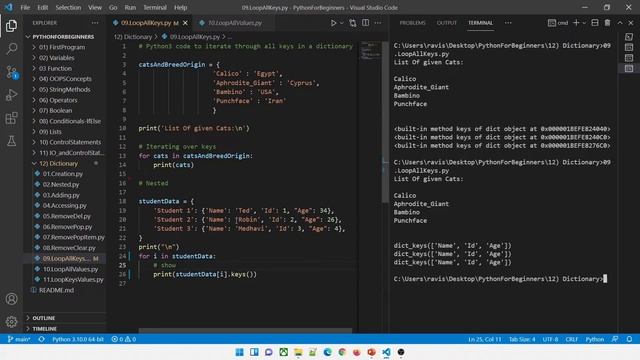Open the Go menu
640x360 pixels.
pyautogui.click(x=113, y=7)
